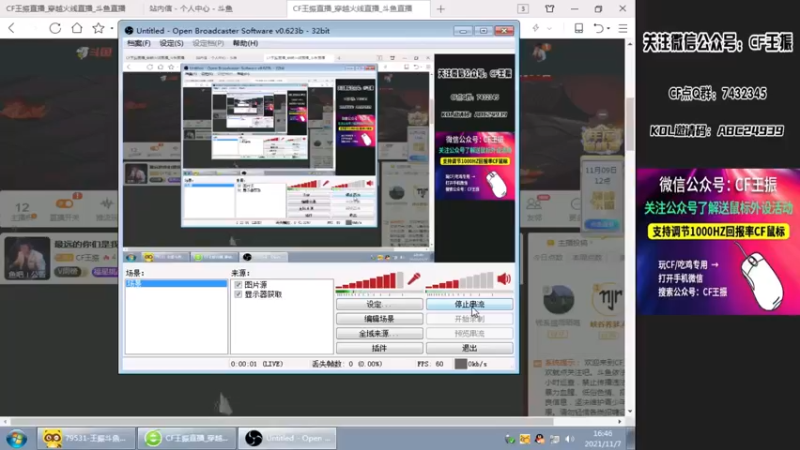
Task: Open a new browser tab with plus icon
Action: (x=441, y=9)
